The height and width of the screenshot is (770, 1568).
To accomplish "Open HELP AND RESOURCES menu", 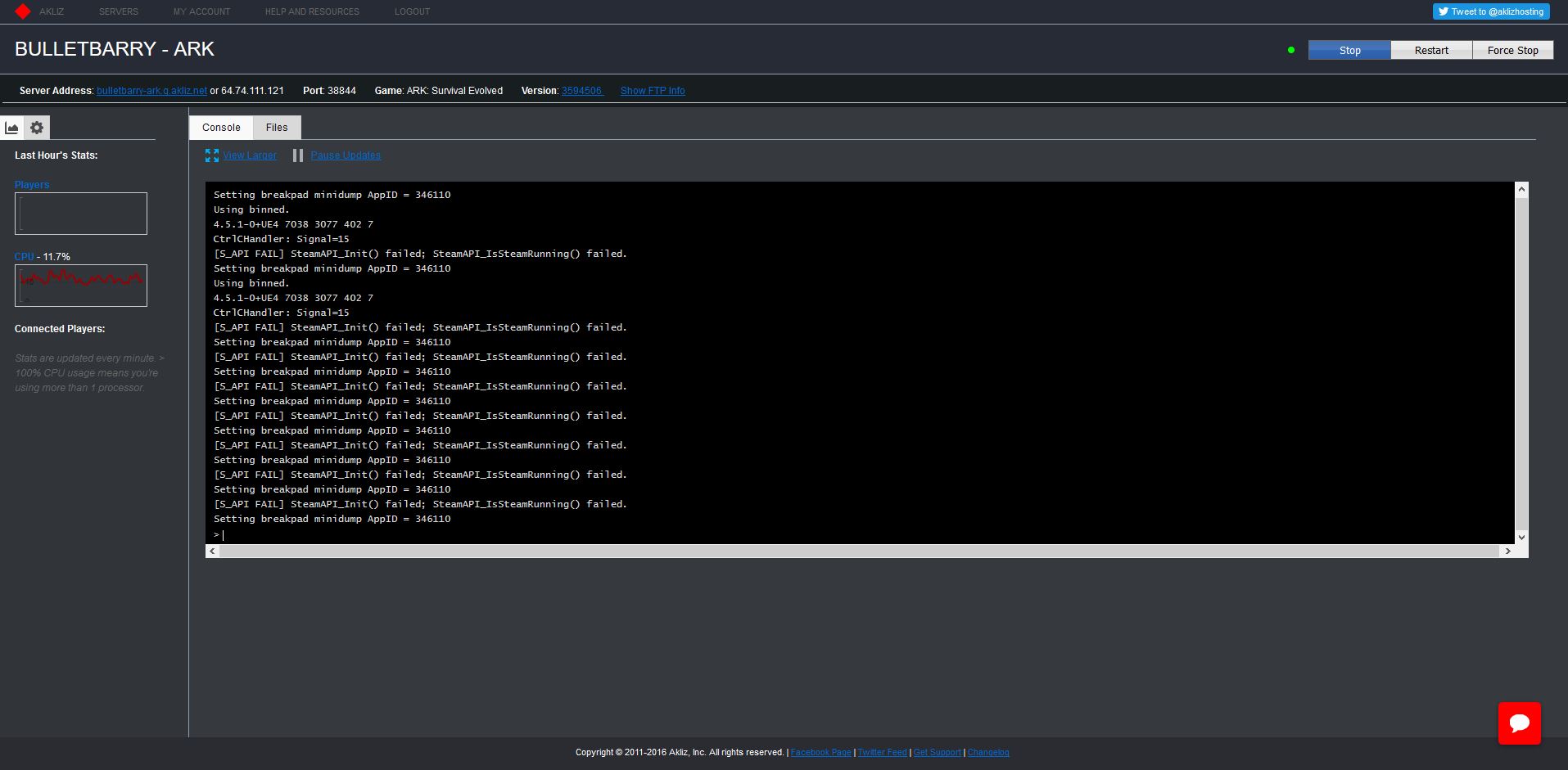I will [312, 11].
